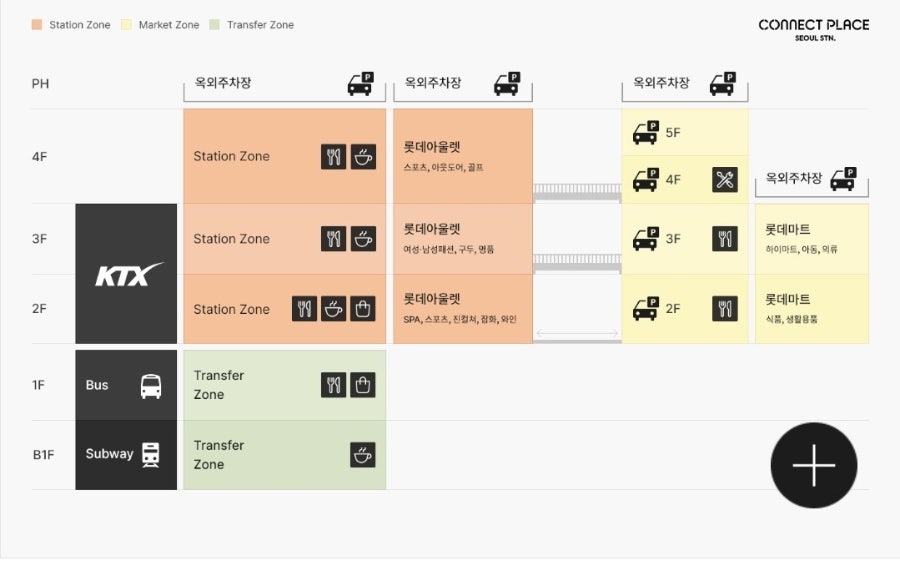Click the round plus button
Viewport: 900px width, 566px height.
pos(814,466)
